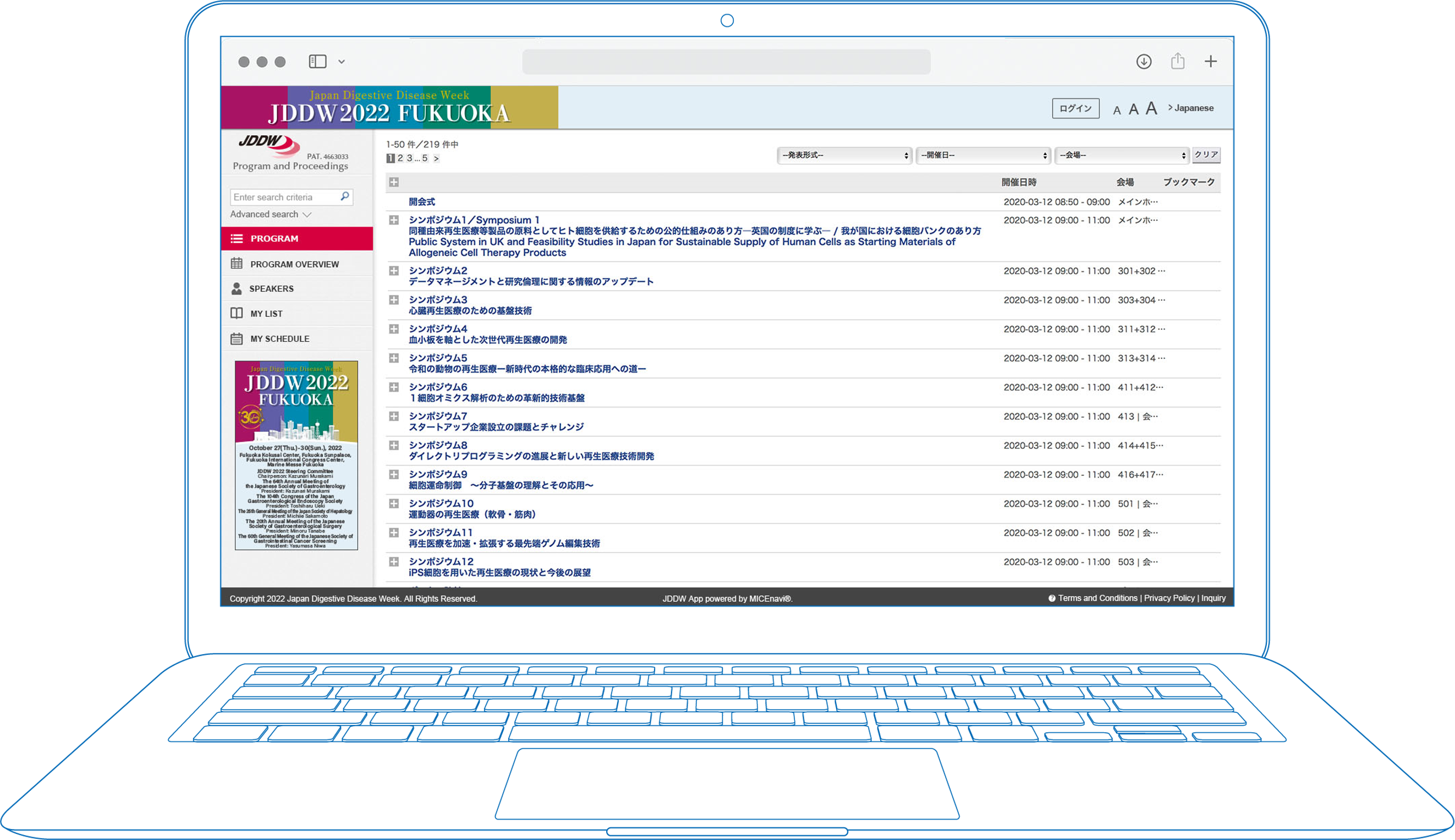Open SPEAKERS from sidebar
Viewport: 1455px width, 840px height.
[297, 288]
